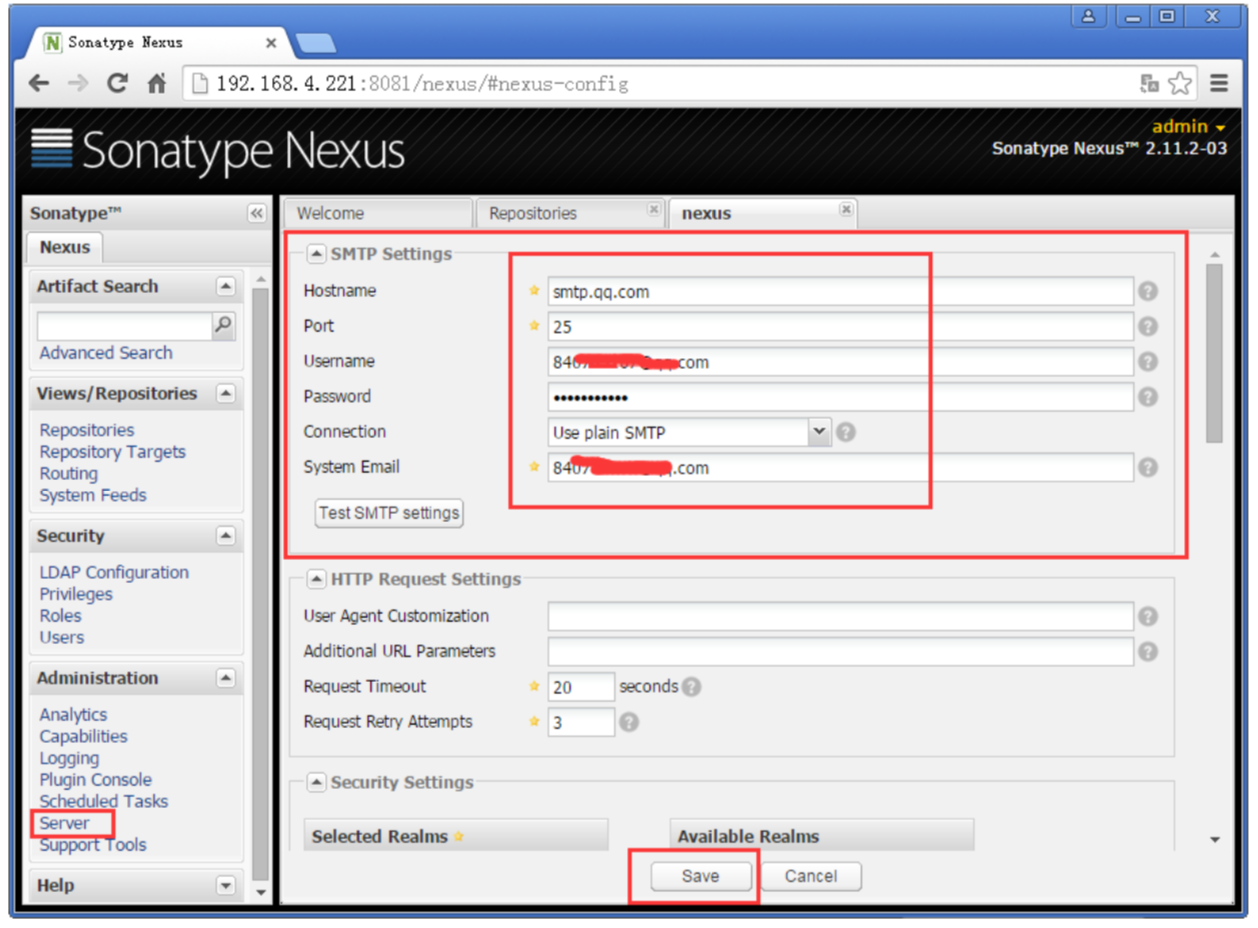The width and height of the screenshot is (1258, 928).
Task: Close the Sonatype Nexus browser tab
Action: click(x=271, y=43)
